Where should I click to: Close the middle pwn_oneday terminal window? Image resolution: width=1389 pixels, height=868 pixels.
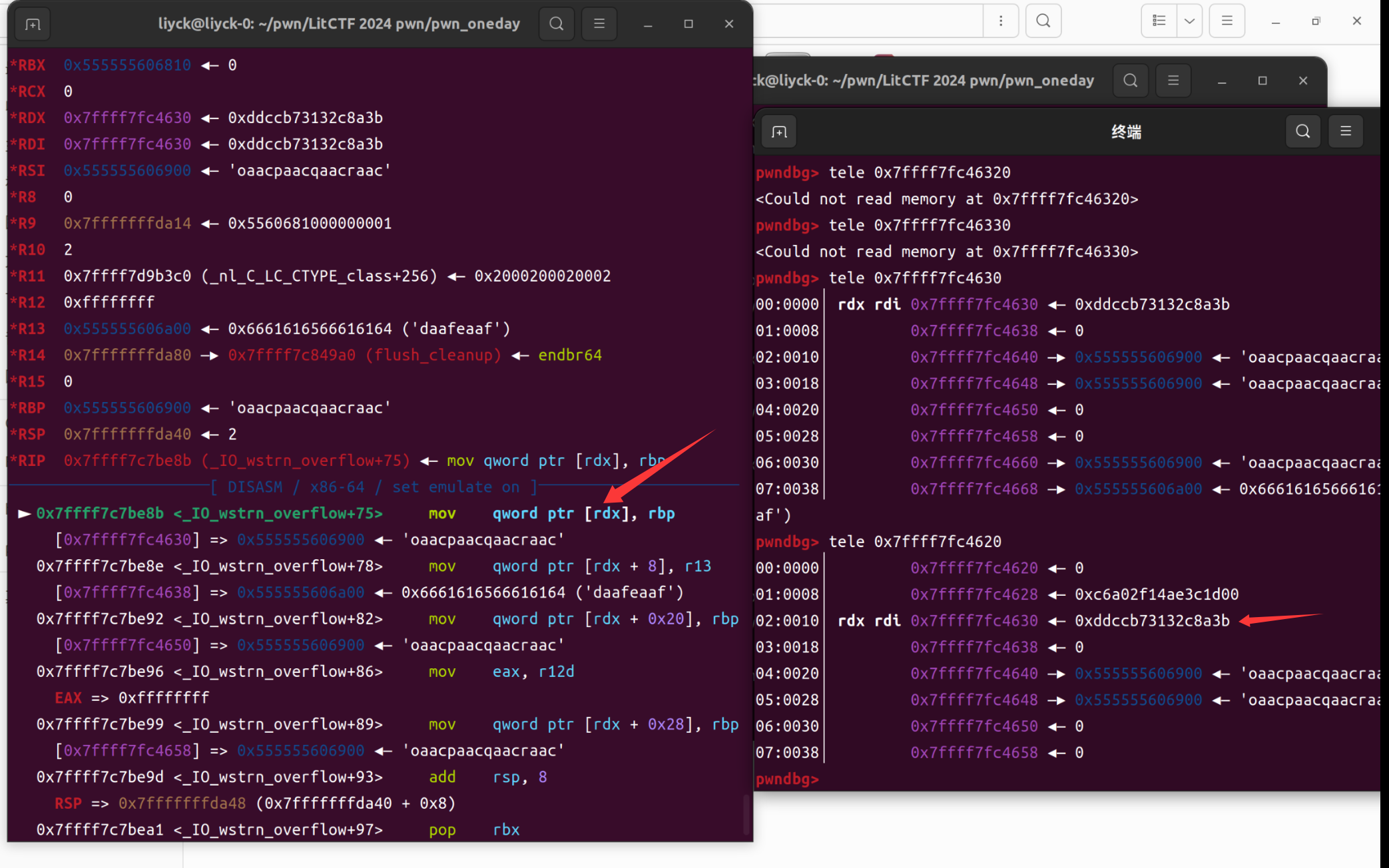pyautogui.click(x=1303, y=81)
